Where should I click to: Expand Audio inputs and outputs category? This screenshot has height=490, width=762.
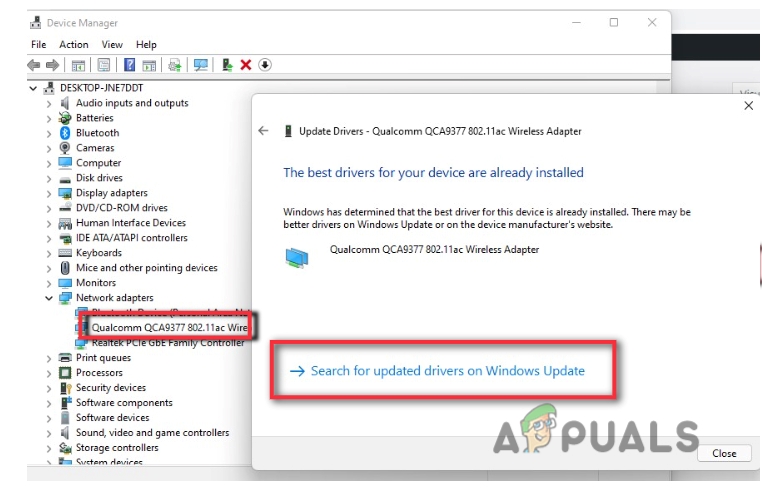[x=49, y=104]
